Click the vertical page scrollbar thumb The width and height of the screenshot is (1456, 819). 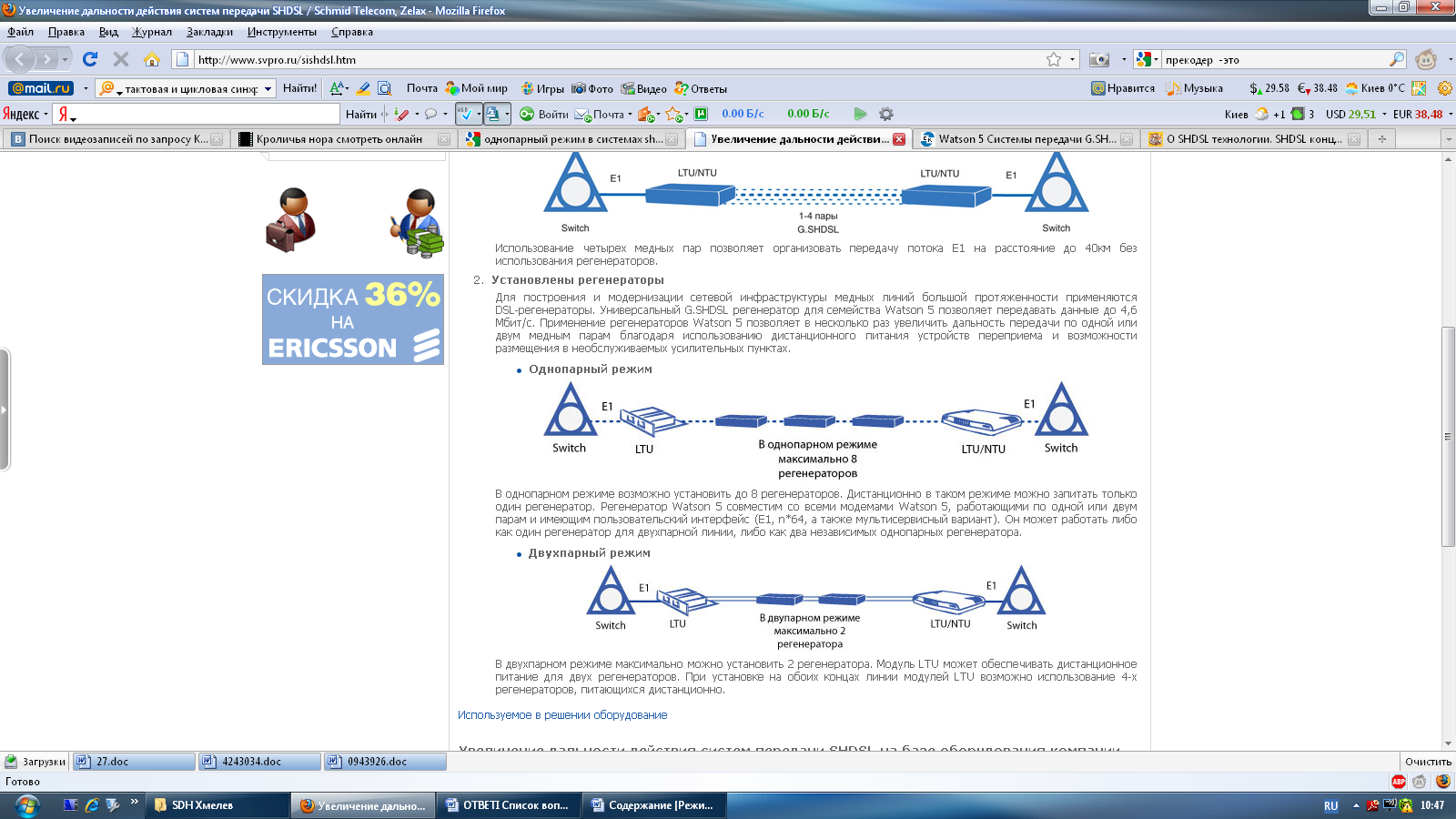pyautogui.click(x=1448, y=437)
